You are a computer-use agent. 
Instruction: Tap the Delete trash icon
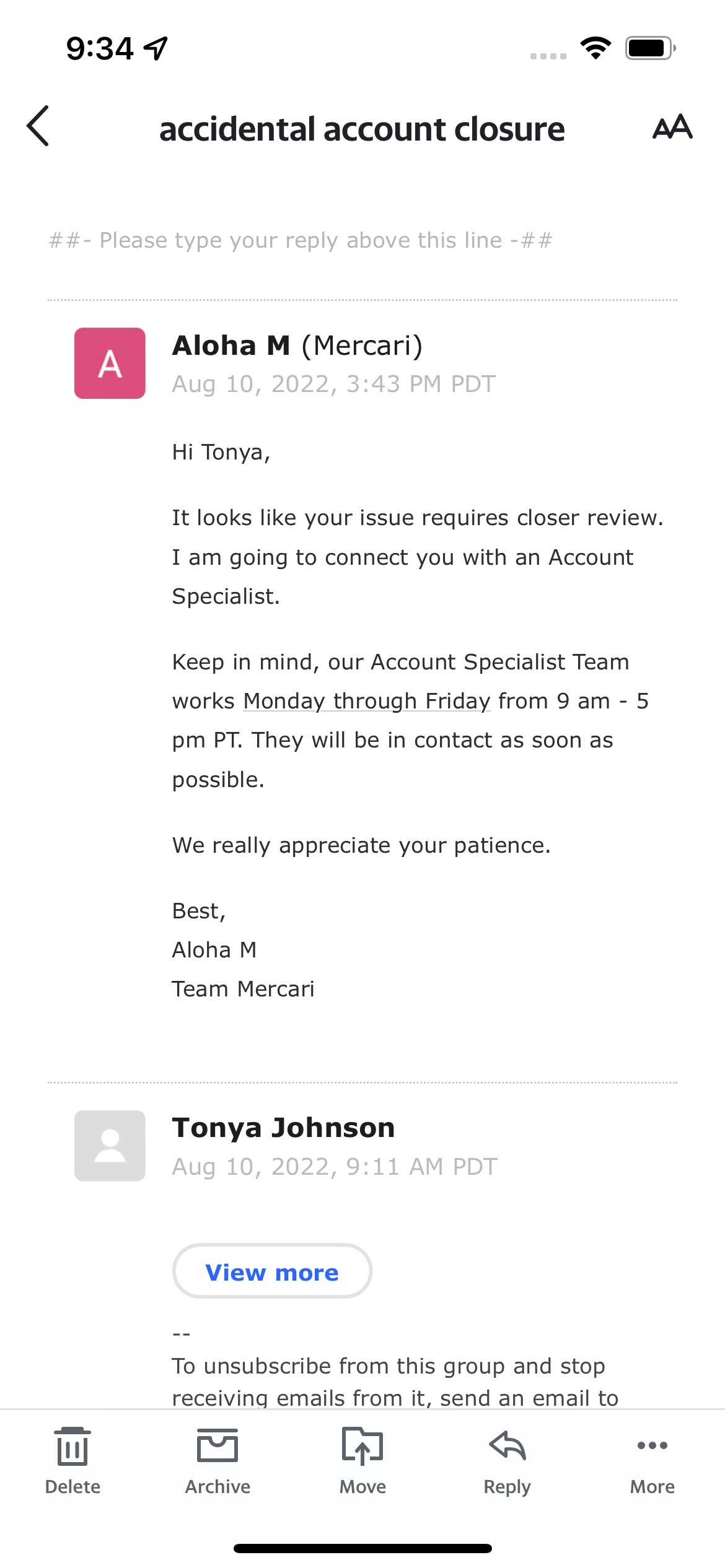72,1447
